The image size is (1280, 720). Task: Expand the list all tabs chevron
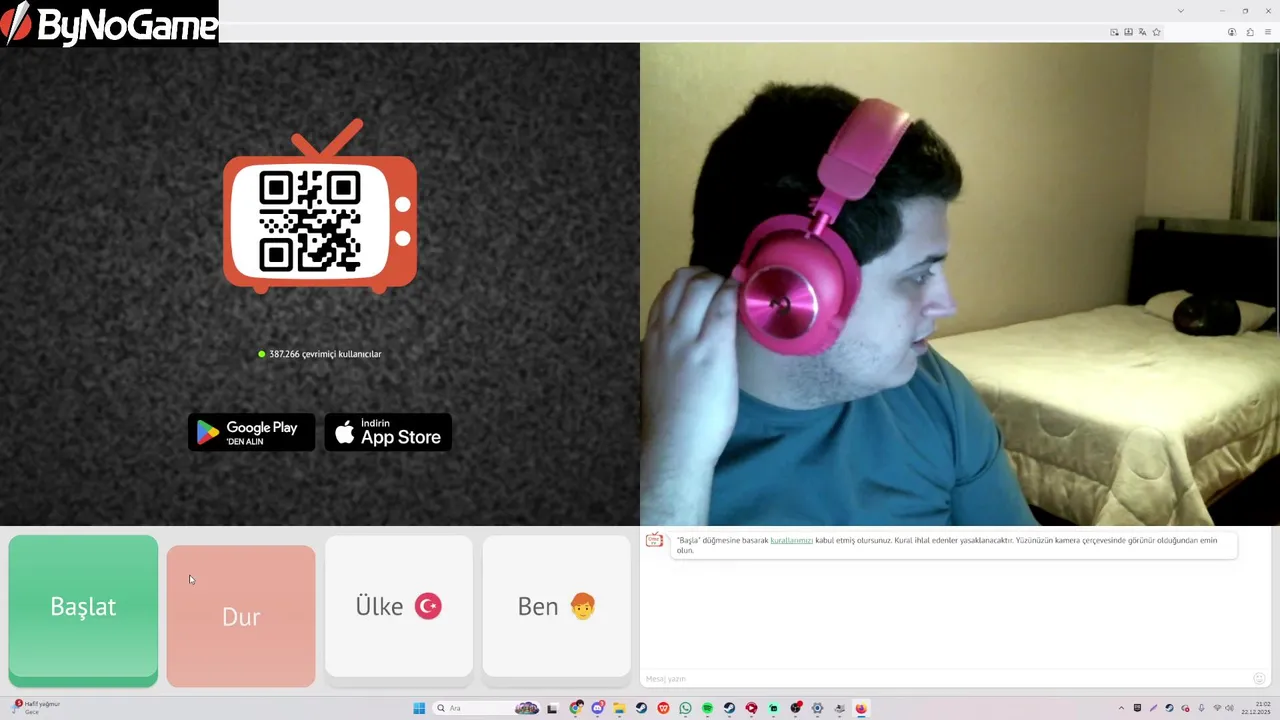(x=1181, y=11)
